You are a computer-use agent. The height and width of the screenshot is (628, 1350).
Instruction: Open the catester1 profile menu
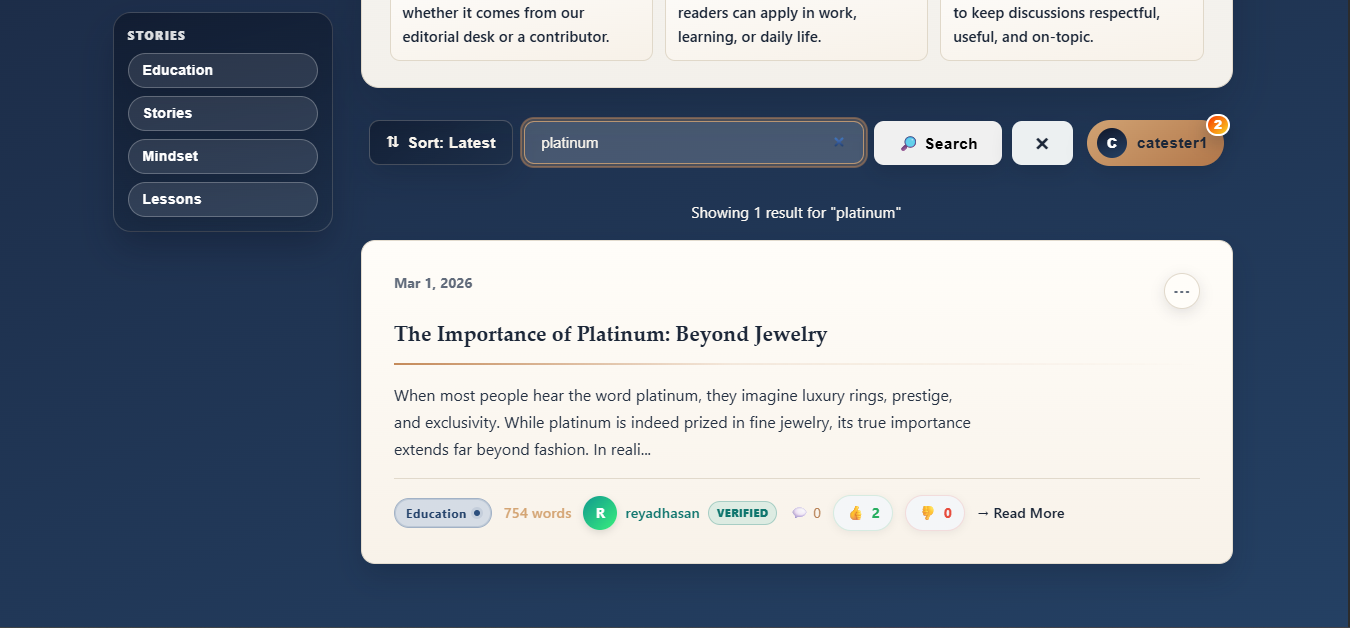pyautogui.click(x=1155, y=143)
